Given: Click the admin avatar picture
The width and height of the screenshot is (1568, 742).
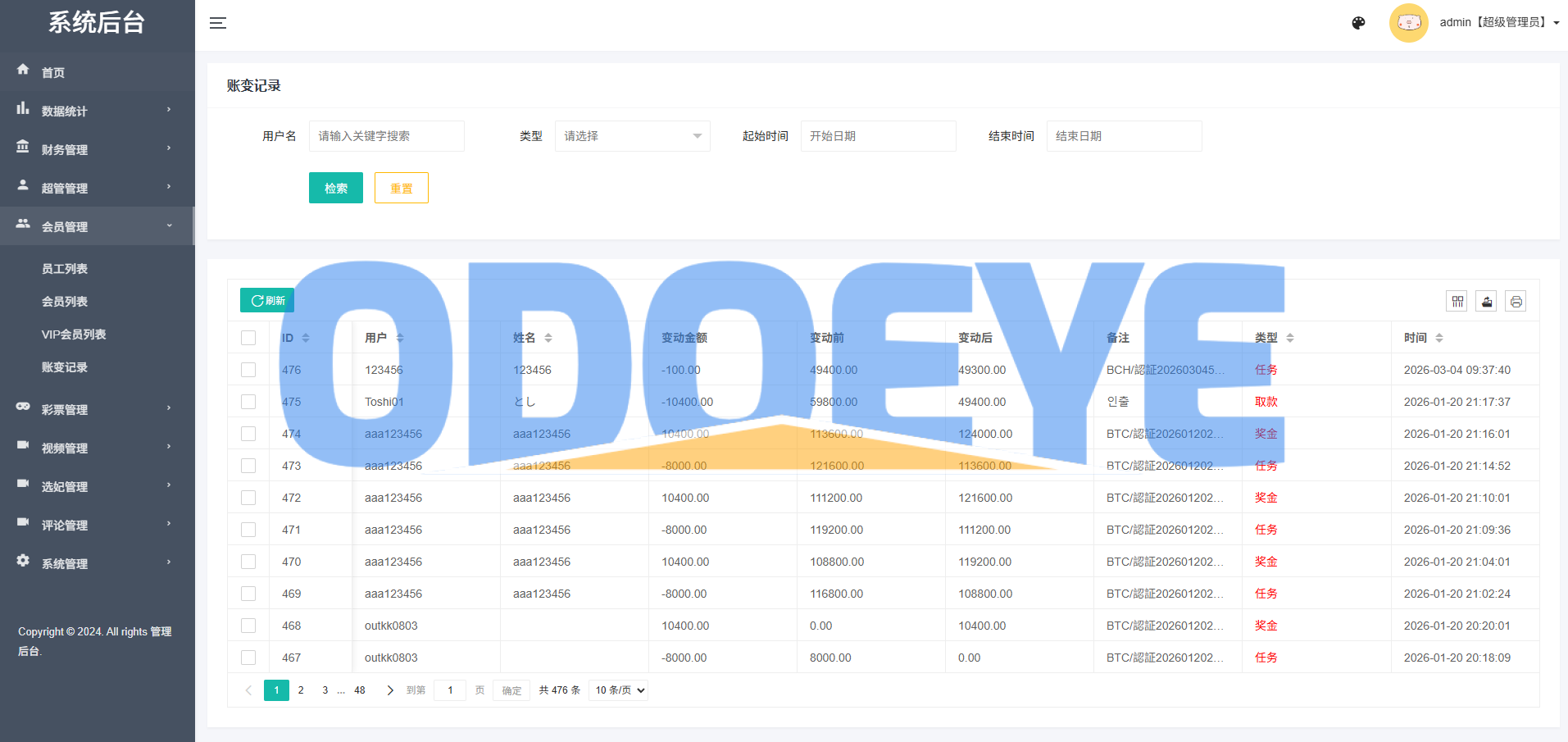Looking at the screenshot, I should (x=1408, y=23).
